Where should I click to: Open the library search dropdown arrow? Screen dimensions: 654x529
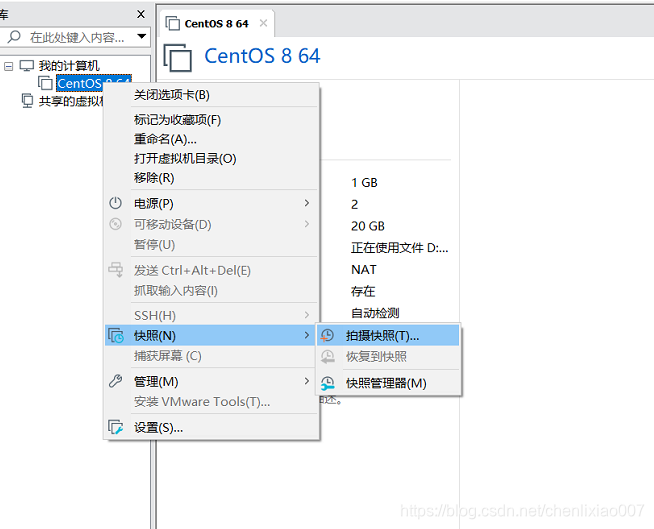point(142,36)
